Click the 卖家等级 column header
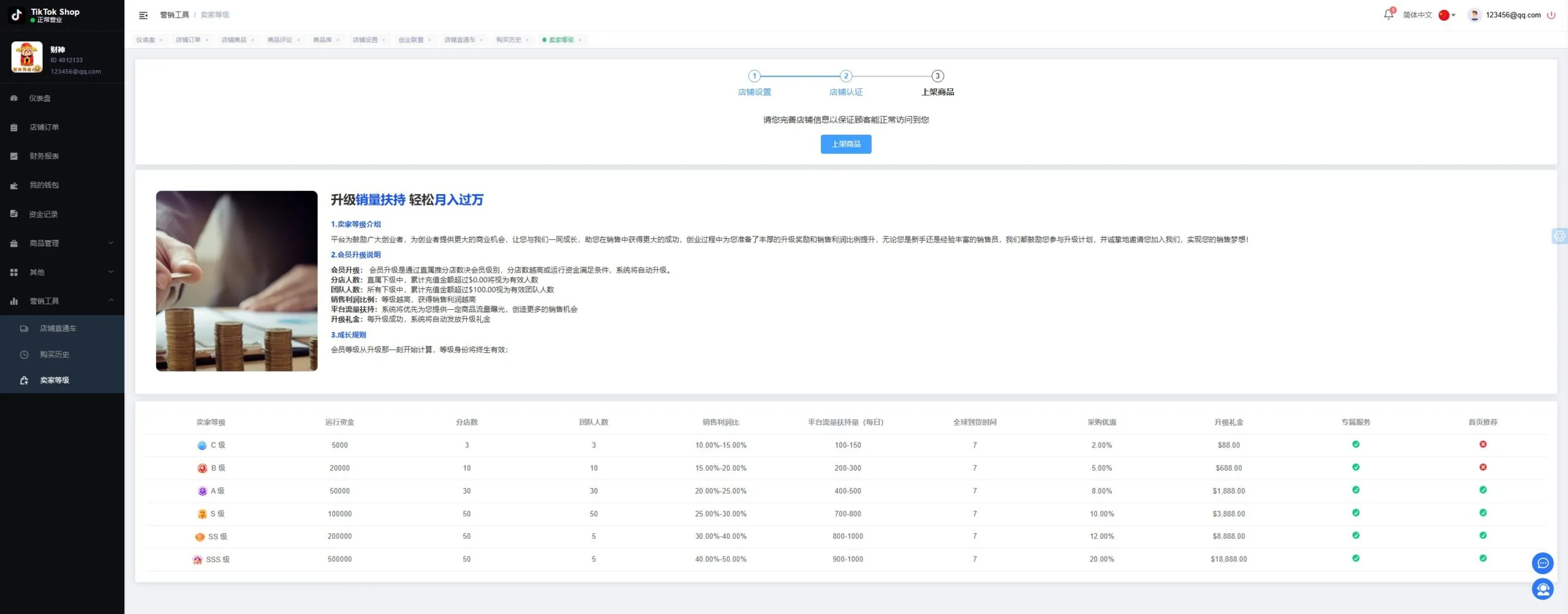 (211, 422)
